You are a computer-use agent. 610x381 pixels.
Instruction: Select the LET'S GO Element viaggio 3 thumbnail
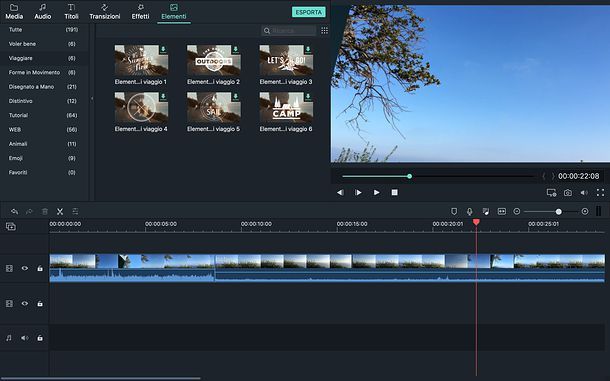coord(286,60)
